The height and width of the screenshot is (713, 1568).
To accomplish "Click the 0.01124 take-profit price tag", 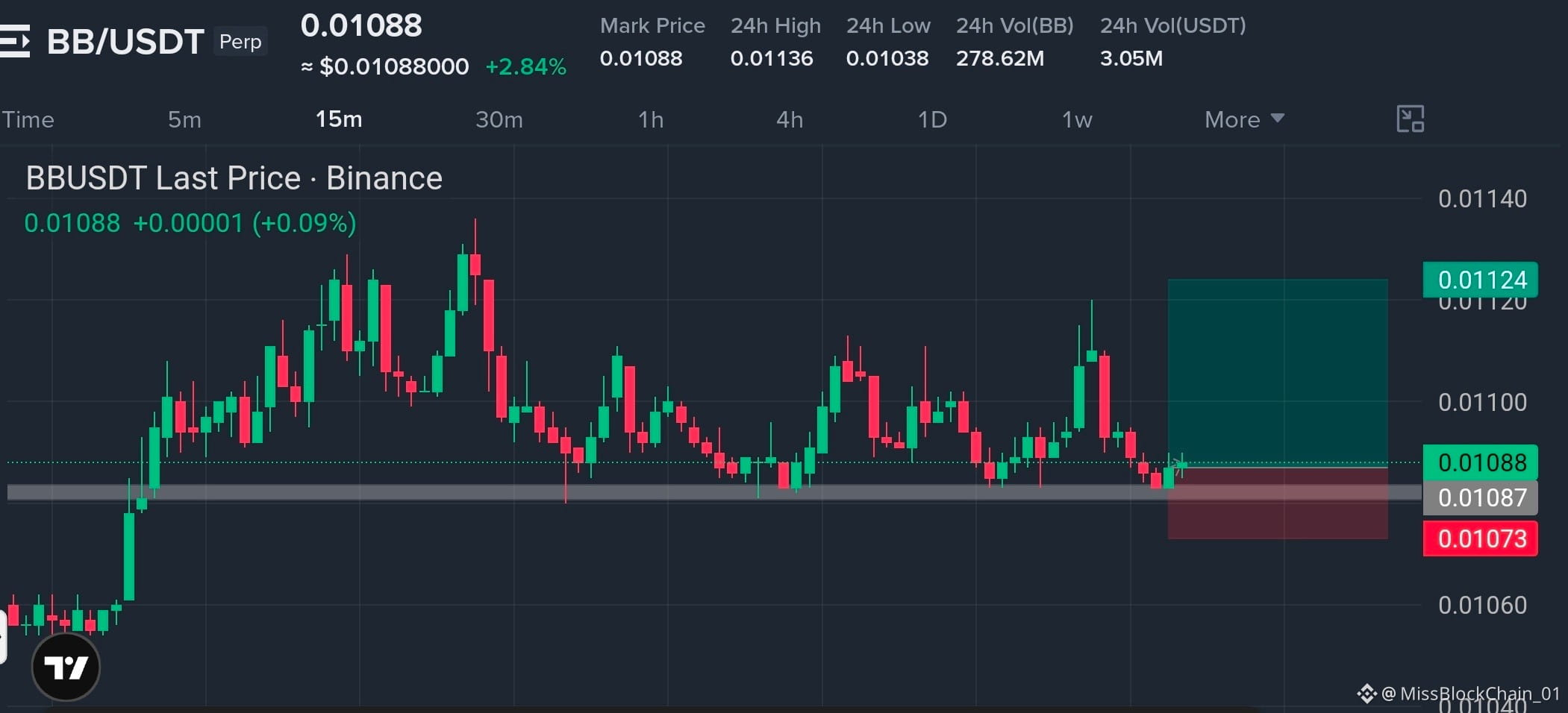I will [x=1481, y=280].
